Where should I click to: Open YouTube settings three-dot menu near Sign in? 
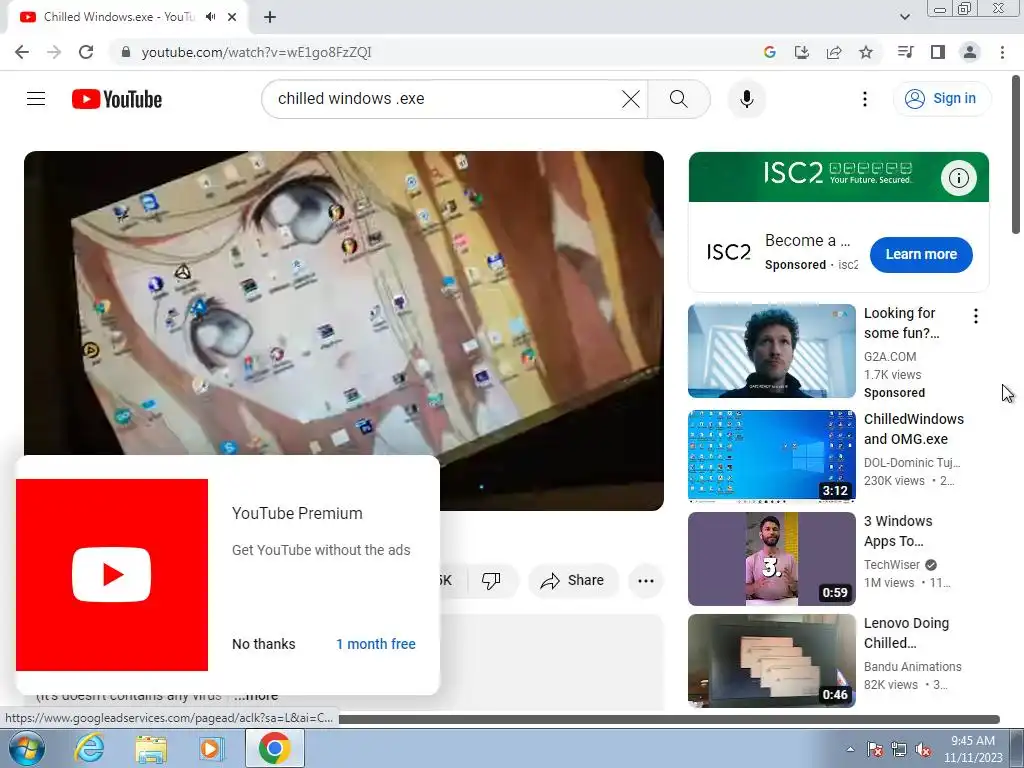point(865,99)
